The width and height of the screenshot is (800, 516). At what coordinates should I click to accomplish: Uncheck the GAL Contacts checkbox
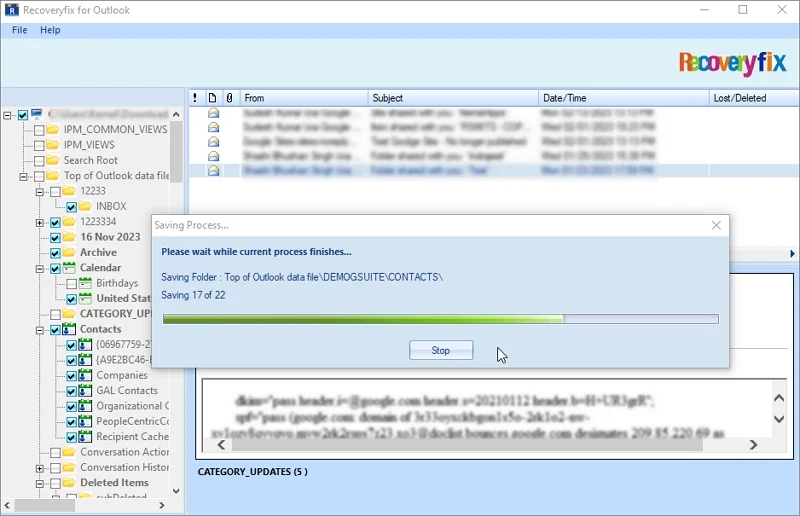[71, 391]
